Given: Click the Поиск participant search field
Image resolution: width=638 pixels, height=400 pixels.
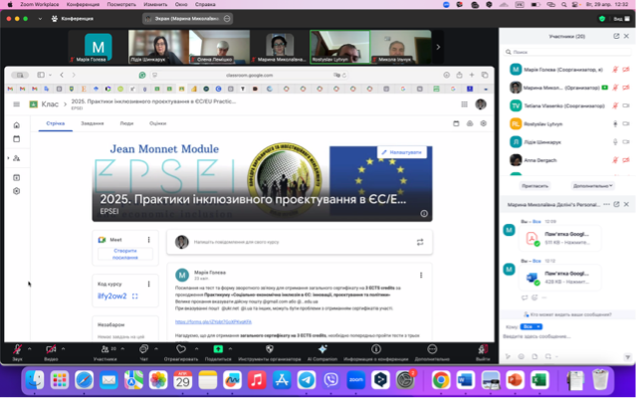Looking at the screenshot, I should coord(568,52).
